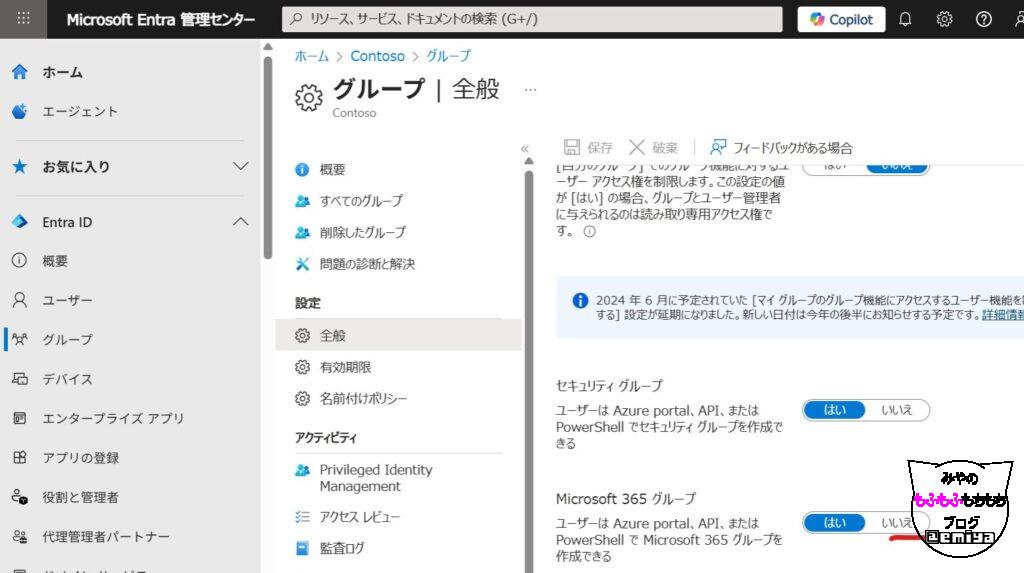Open 概要 in the group menu
The width and height of the screenshot is (1024, 573).
(332, 169)
